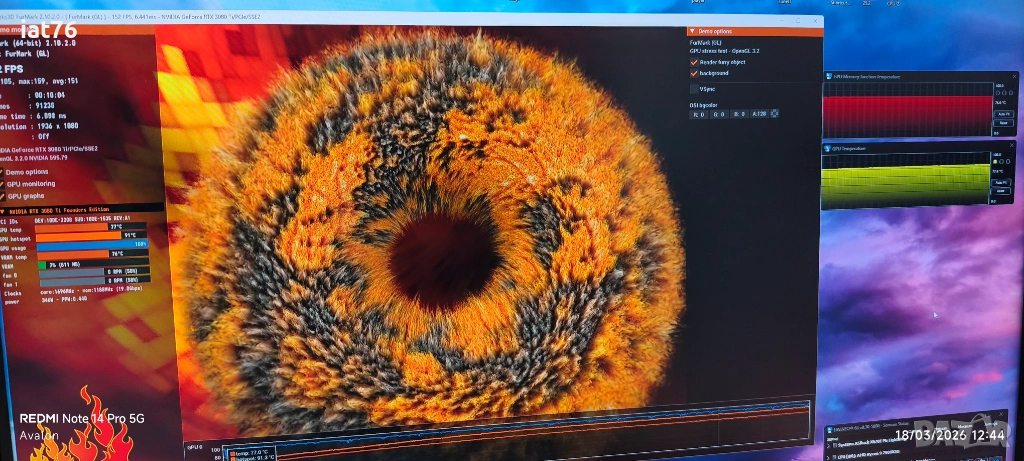Screen dimensions: 1024x461
Task: Click the GPU Memory Junction Temperature window icon
Action: pyautogui.click(x=828, y=76)
